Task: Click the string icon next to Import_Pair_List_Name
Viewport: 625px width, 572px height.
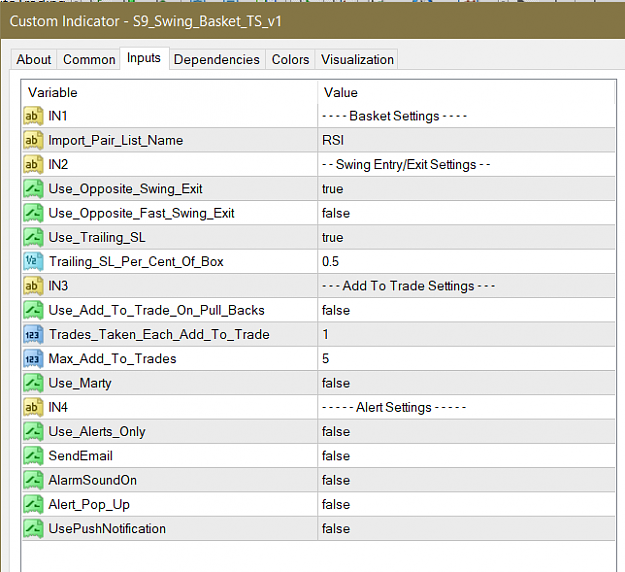Action: [33, 140]
